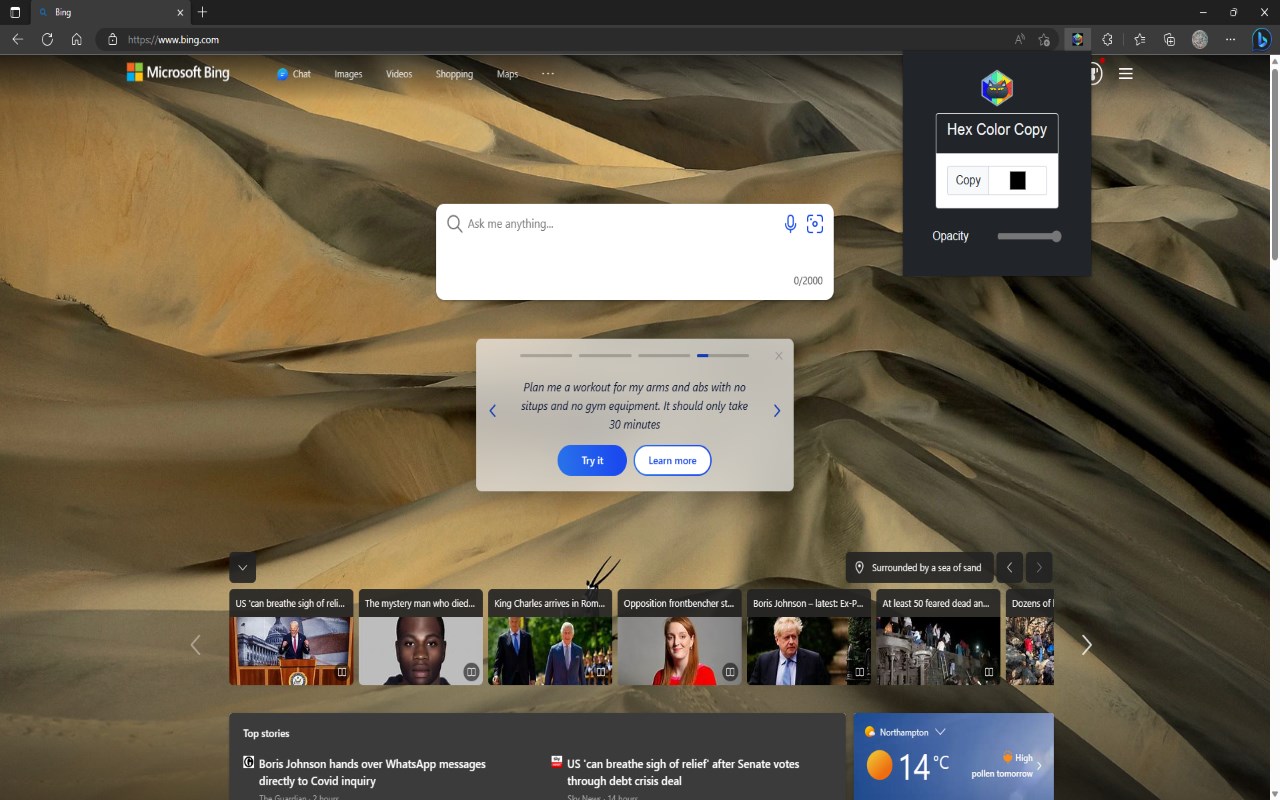Open the black color swatch picker
This screenshot has height=800, width=1280.
point(1018,180)
